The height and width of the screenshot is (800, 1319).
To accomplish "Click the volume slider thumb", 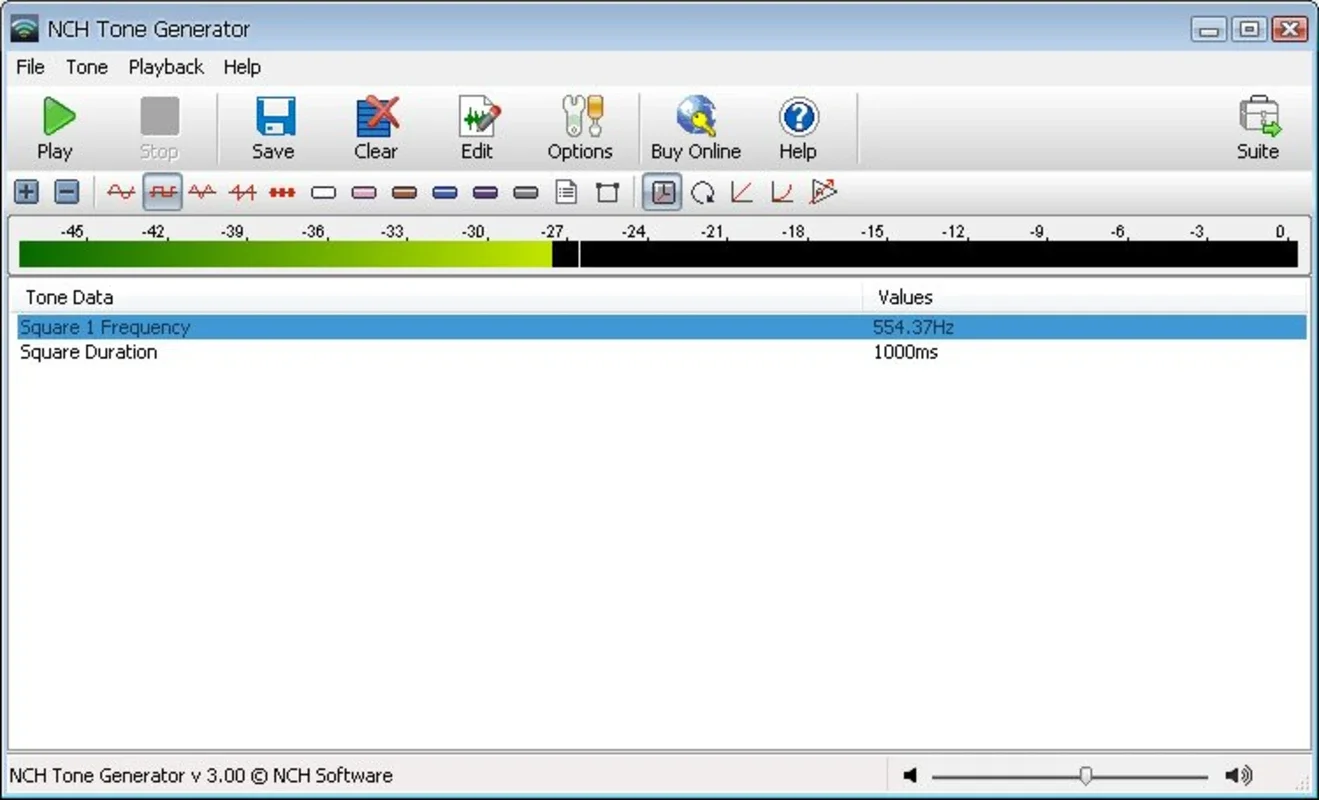I will coord(1086,775).
